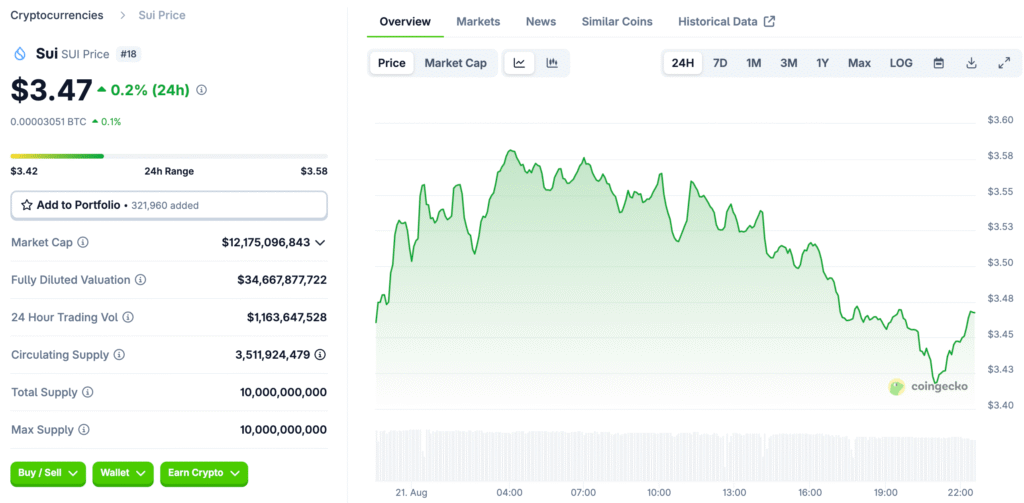This screenshot has height=503, width=1024.
Task: Show Fully Diluted Valuation info icon
Action: click(x=140, y=280)
